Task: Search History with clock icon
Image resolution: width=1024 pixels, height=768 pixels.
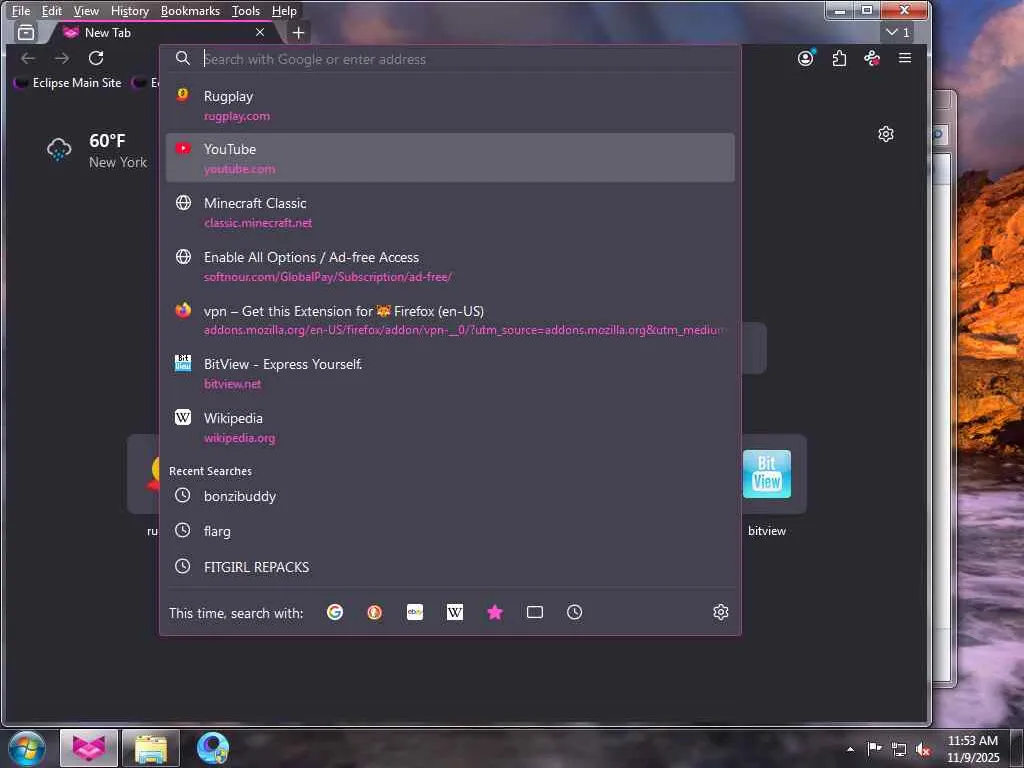Action: [575, 612]
